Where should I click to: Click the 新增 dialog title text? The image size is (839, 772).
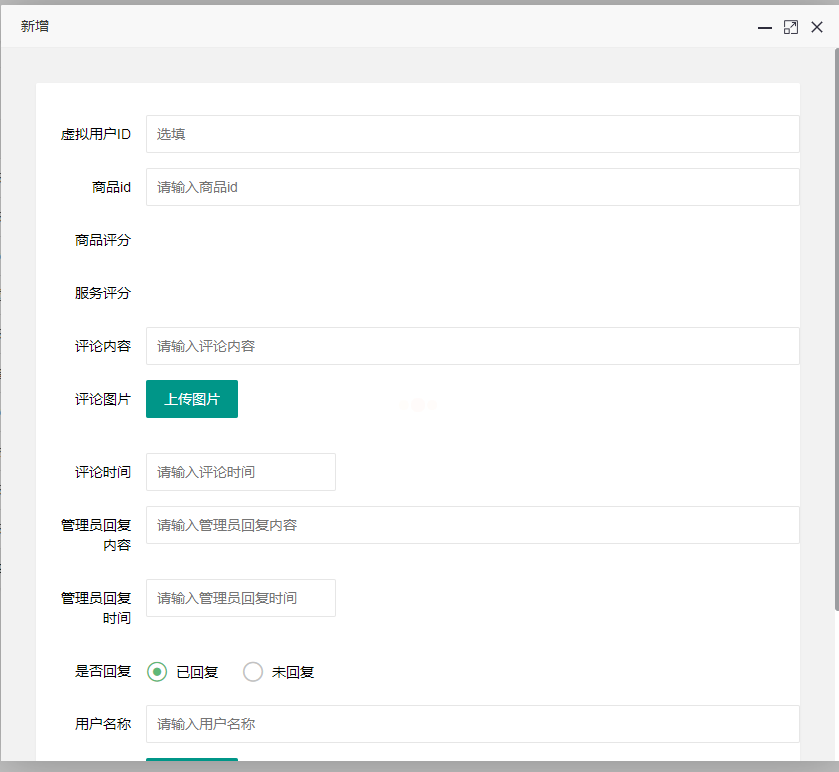(x=35, y=26)
